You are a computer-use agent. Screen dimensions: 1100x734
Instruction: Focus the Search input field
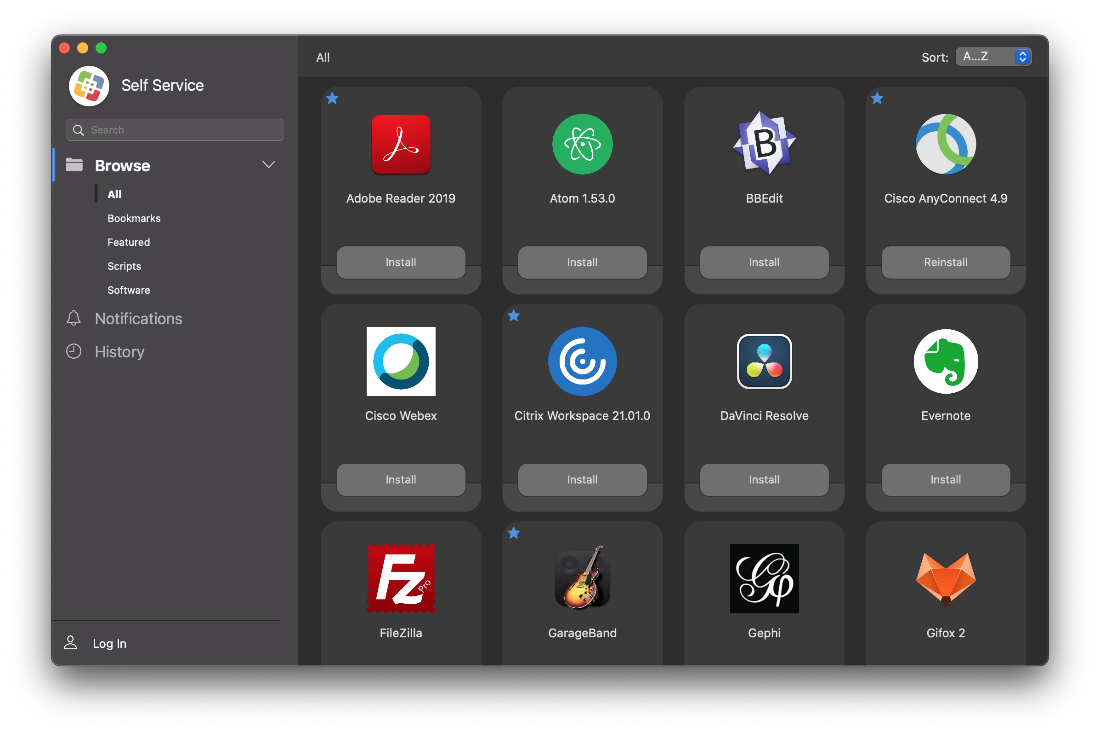tap(175, 130)
